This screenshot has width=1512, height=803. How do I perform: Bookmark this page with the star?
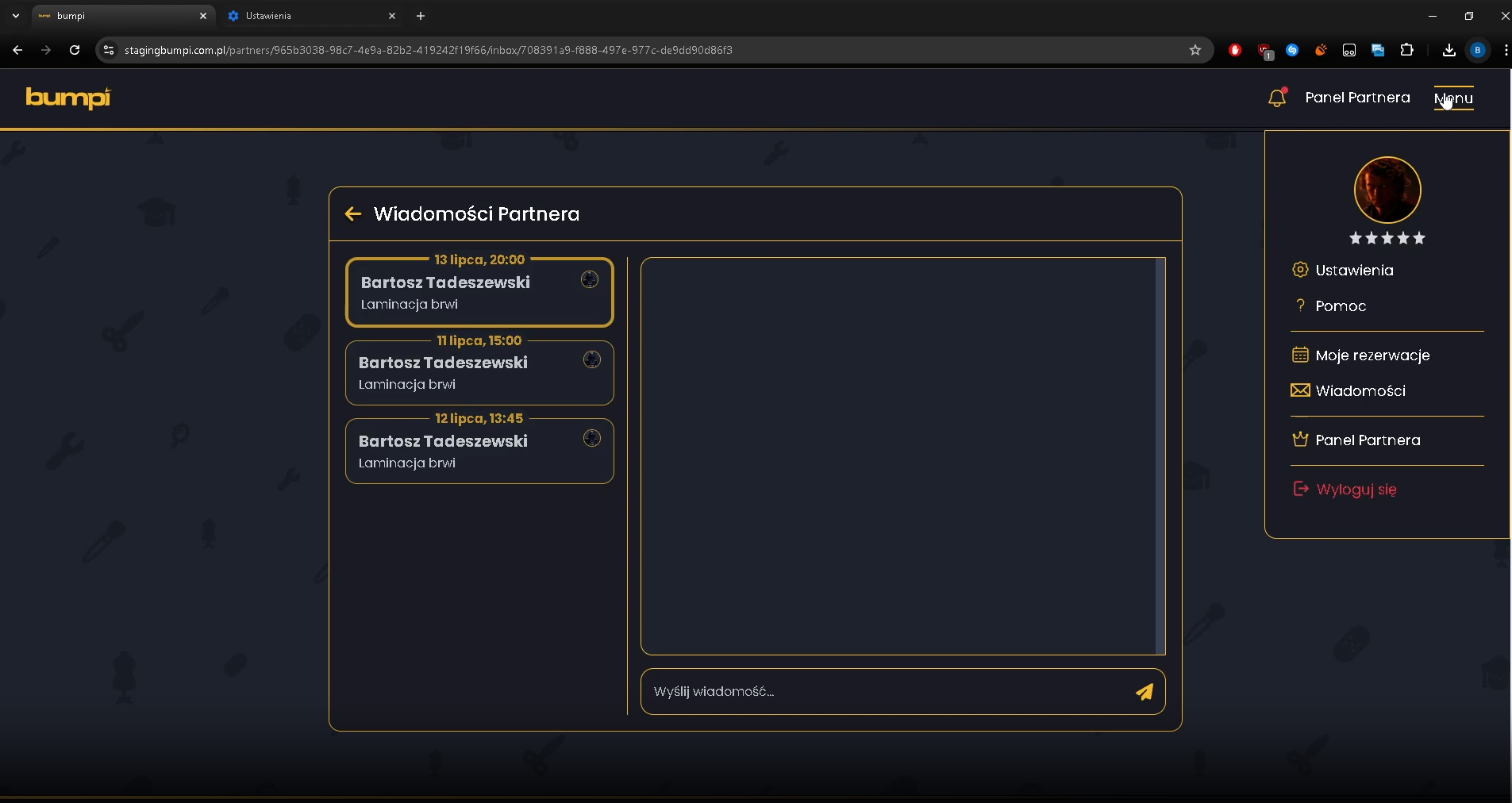(x=1195, y=50)
